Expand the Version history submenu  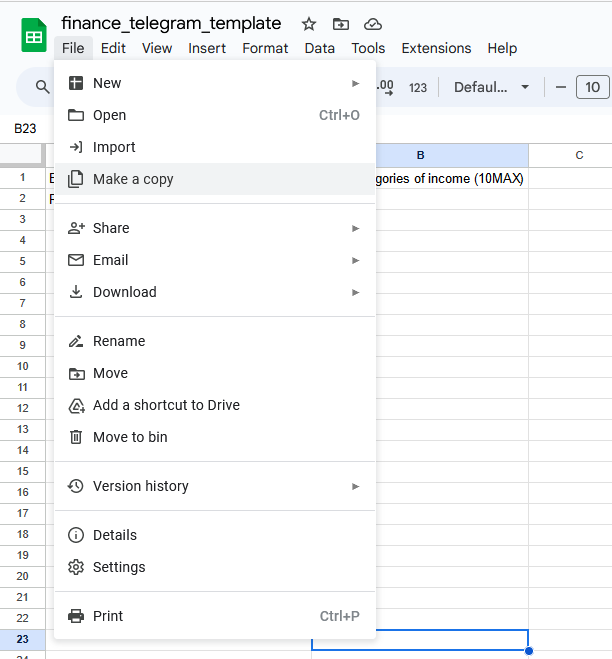(215, 486)
